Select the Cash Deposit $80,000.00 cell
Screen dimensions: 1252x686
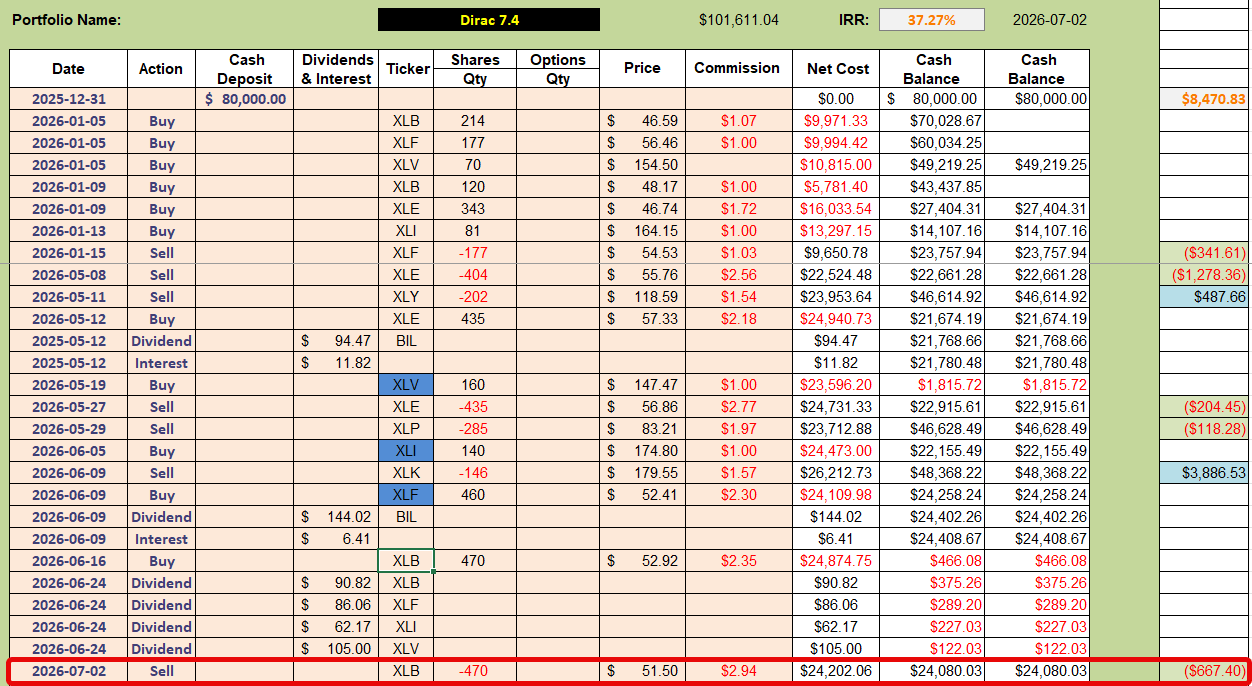tap(245, 99)
